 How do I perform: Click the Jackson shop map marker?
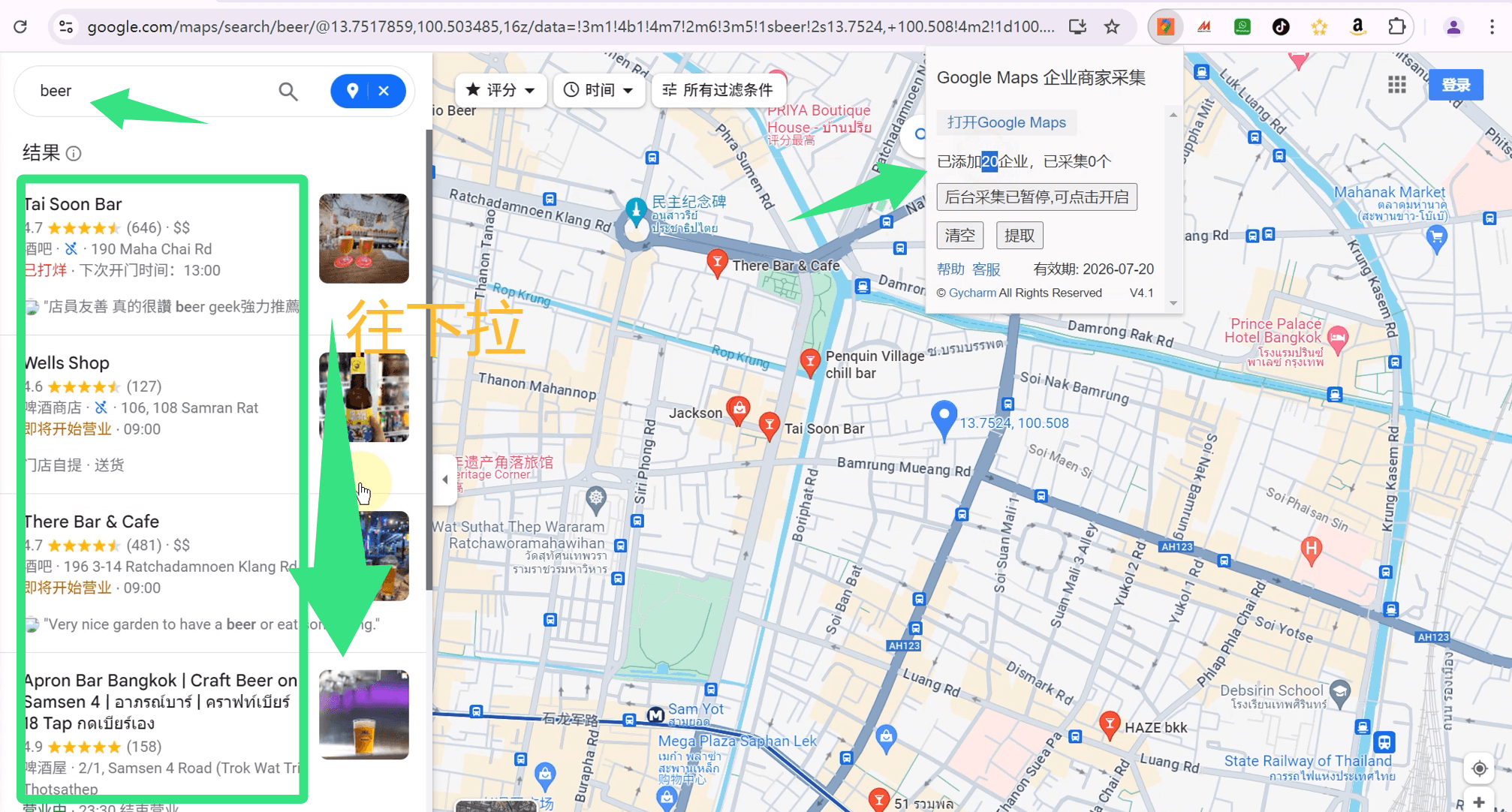point(739,410)
